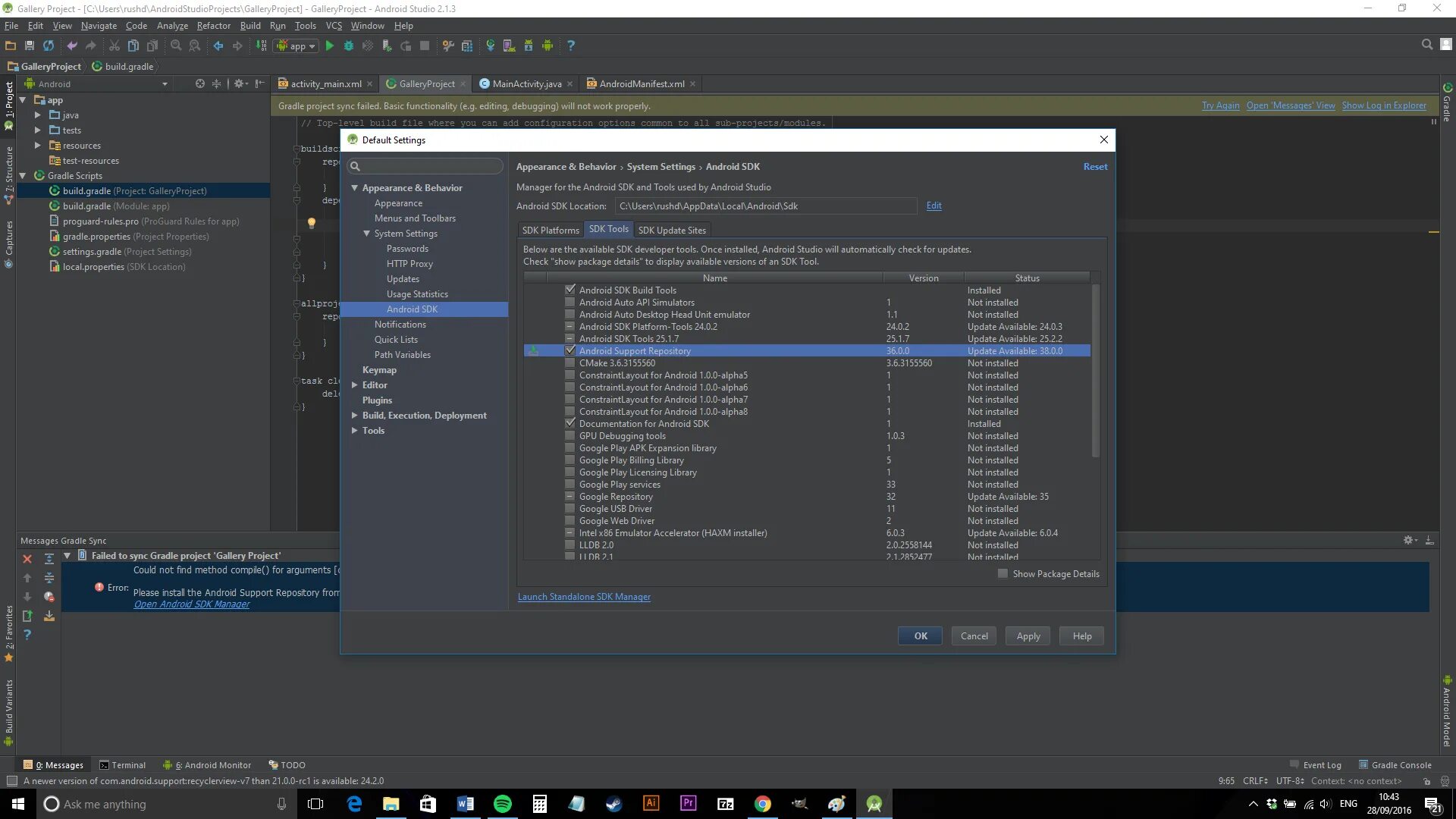Click the Help question mark in the toolbar
The height and width of the screenshot is (819, 1456).
[x=571, y=45]
